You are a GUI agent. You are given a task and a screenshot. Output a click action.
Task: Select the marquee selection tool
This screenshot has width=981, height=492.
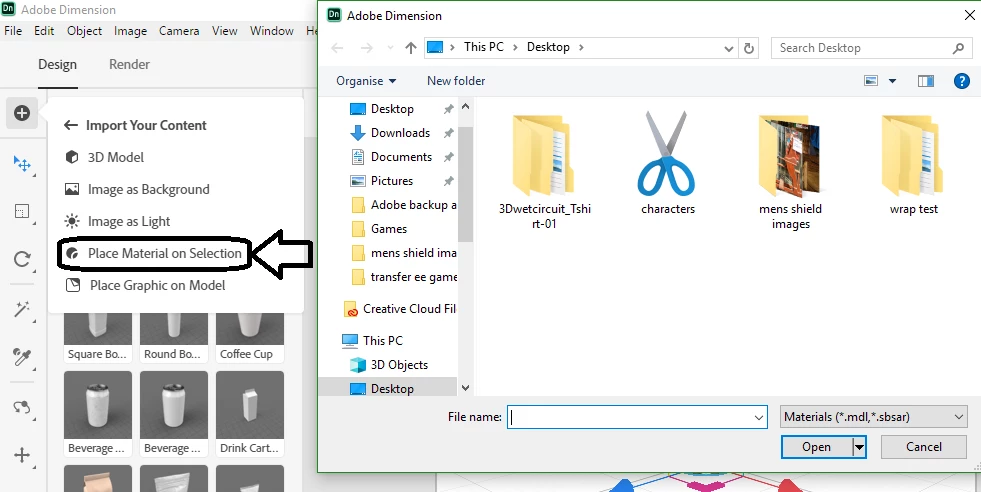pos(22,212)
